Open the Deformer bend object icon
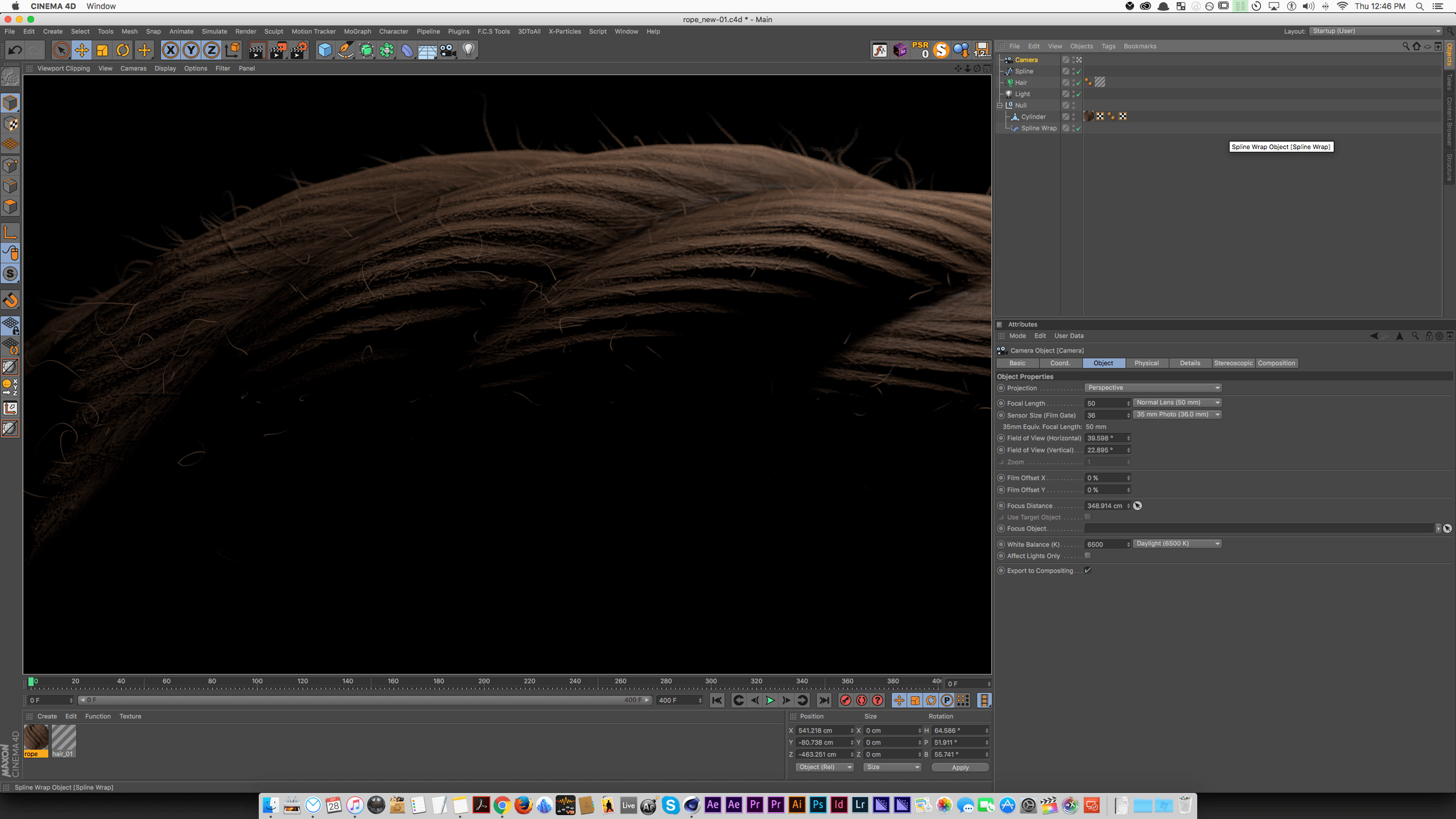The width and height of the screenshot is (1456, 819). pyautogui.click(x=407, y=51)
